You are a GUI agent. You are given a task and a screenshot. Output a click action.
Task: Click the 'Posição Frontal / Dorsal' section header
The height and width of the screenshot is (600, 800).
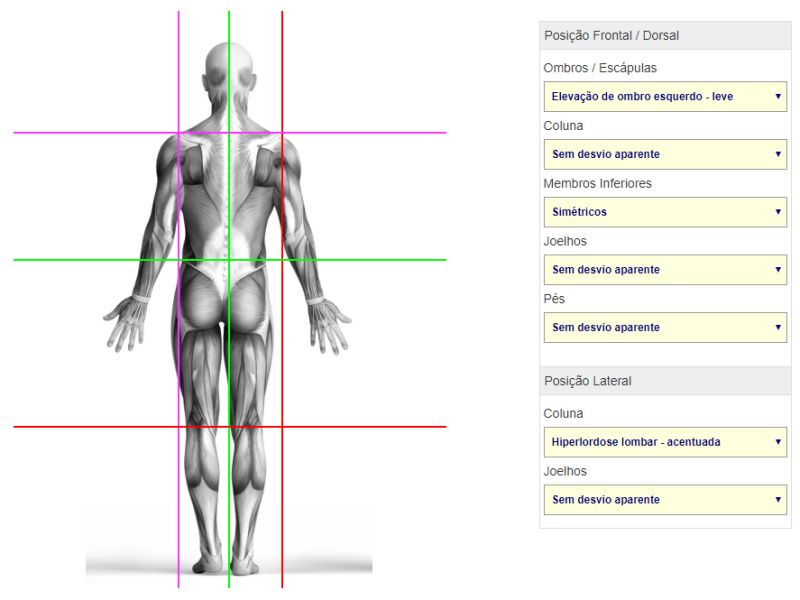(x=611, y=36)
